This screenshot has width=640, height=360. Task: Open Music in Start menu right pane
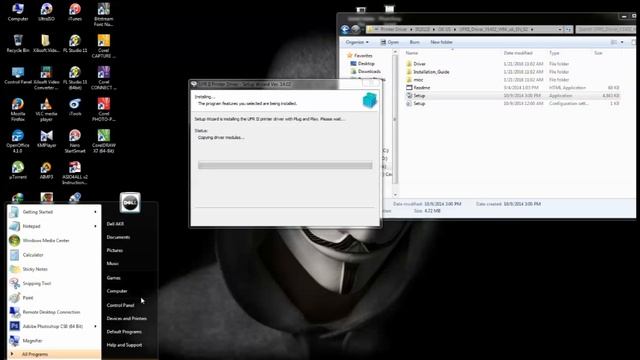point(113,263)
